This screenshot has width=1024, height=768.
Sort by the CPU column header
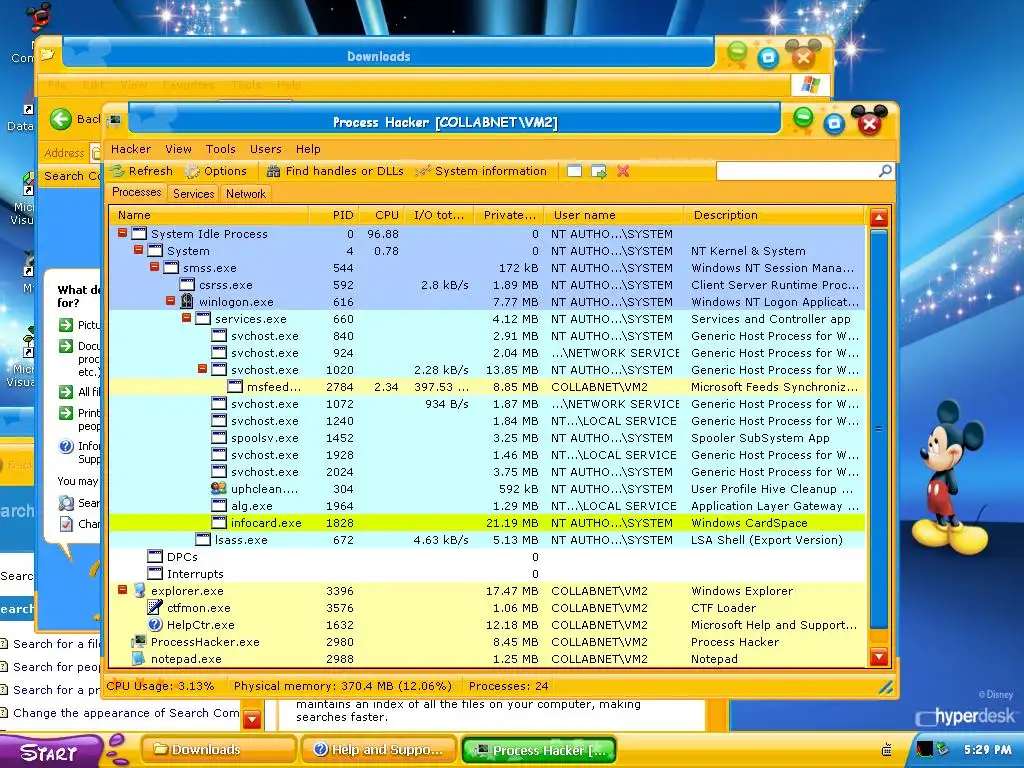382,215
